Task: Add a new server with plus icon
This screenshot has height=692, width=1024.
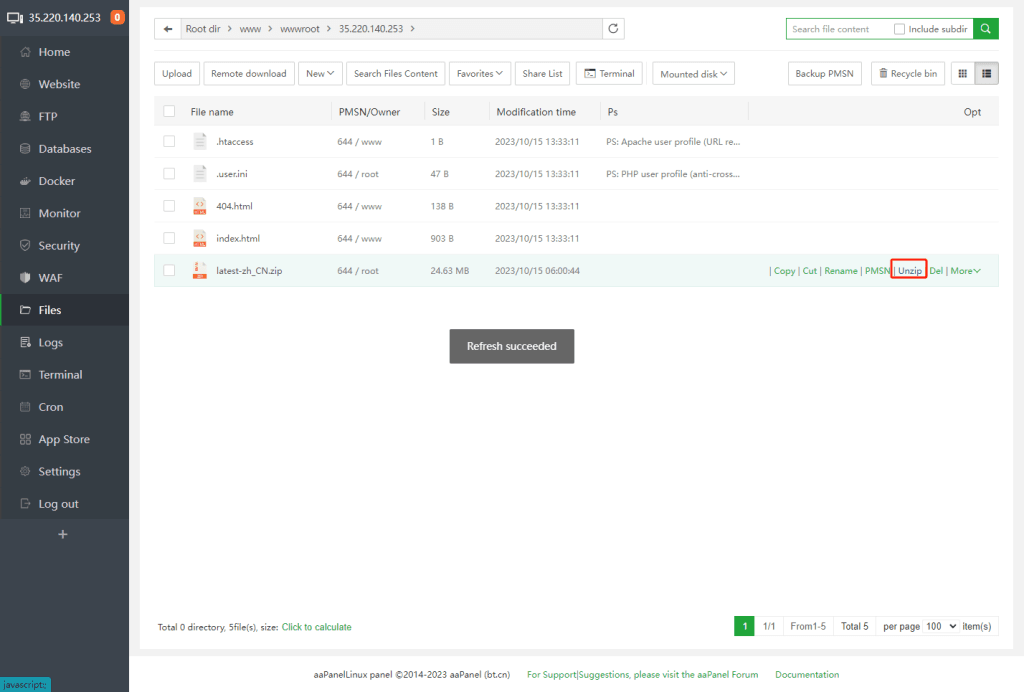Action: 63,534
